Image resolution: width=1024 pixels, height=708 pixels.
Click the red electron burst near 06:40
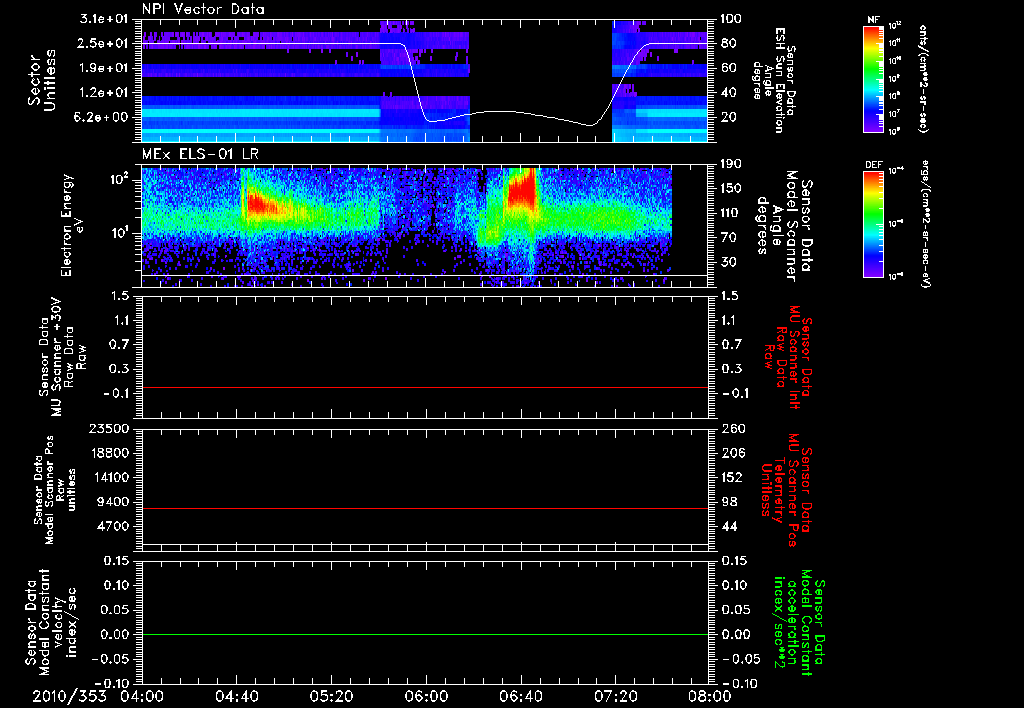pos(521,189)
